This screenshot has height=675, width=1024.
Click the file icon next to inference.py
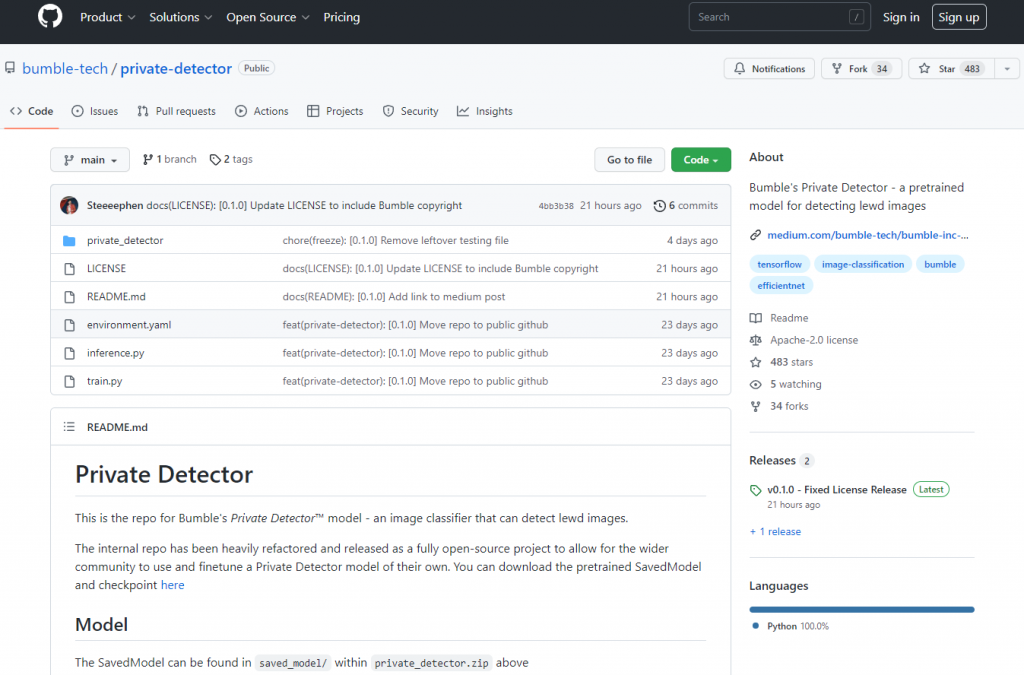(x=69, y=353)
